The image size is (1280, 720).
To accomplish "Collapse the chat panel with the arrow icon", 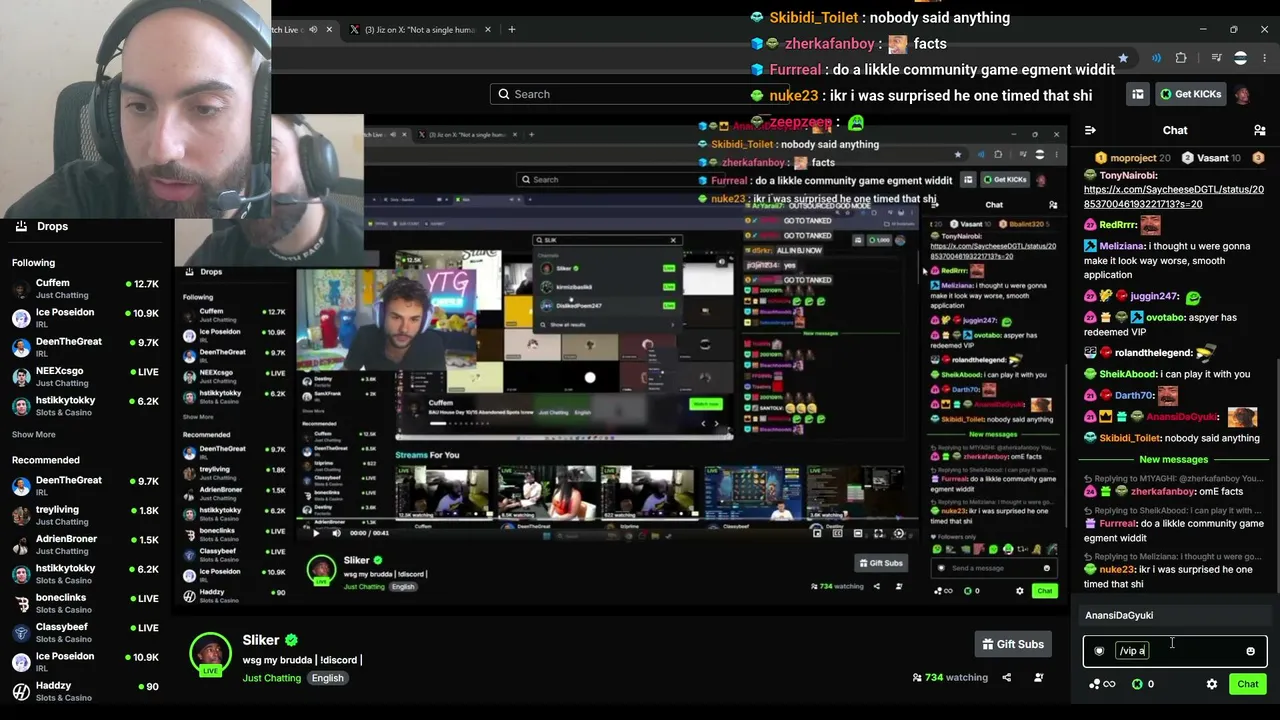I will coord(1090,130).
